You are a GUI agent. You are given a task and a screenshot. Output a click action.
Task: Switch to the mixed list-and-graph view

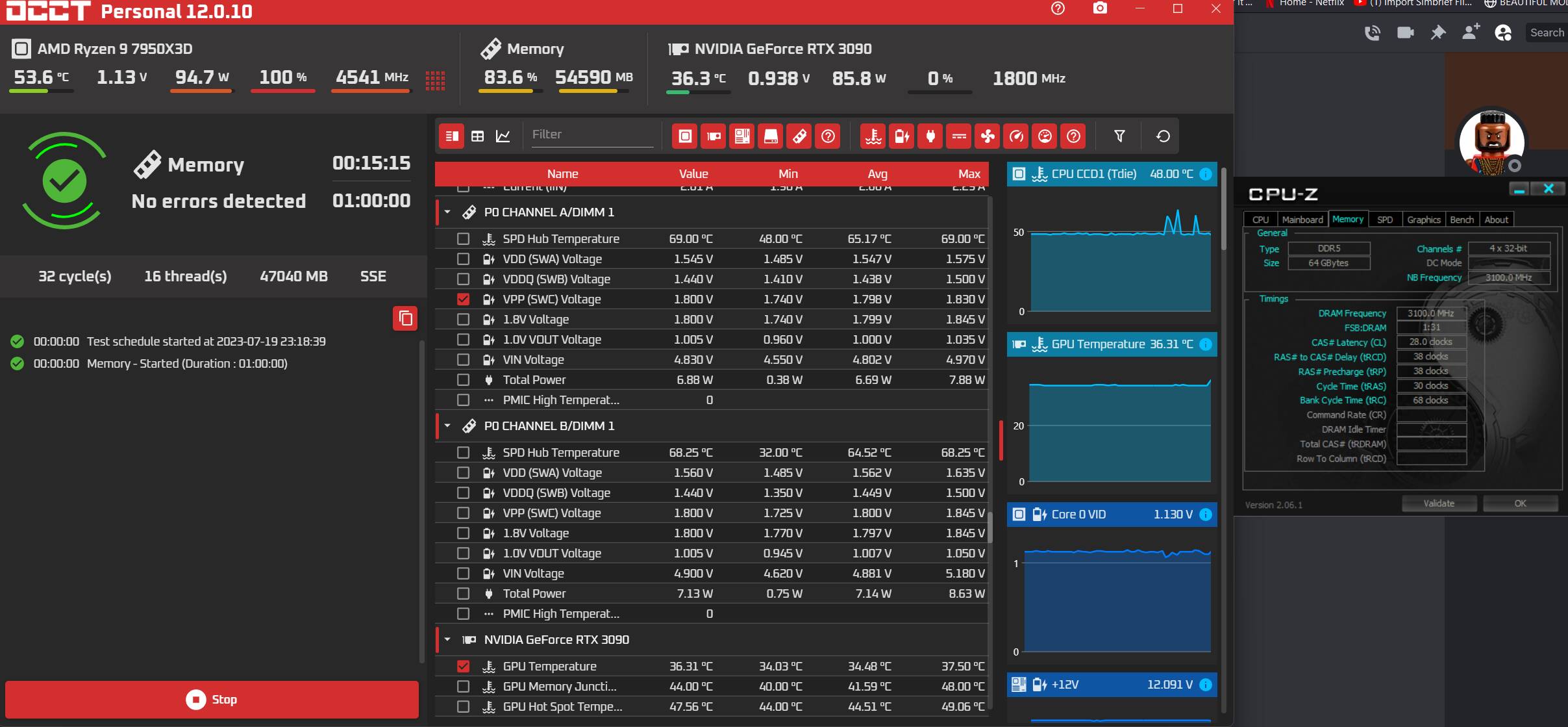(452, 136)
